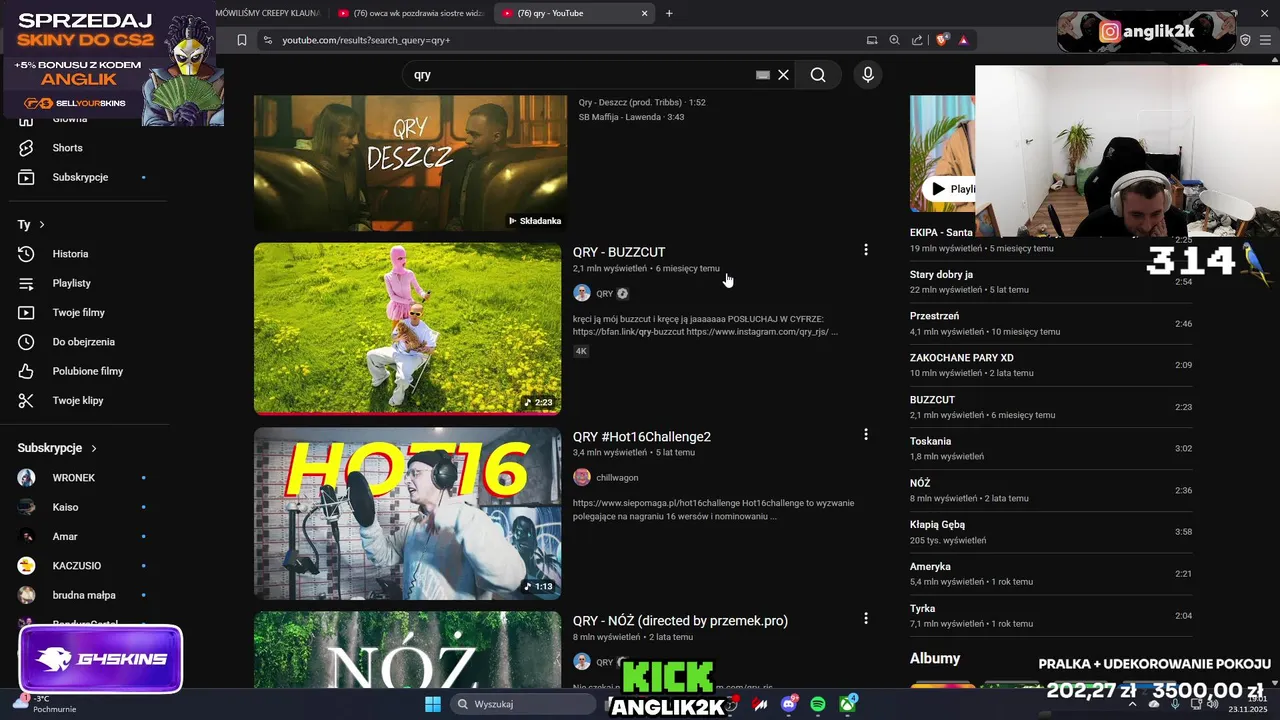Open 'brudna małpa' channel subscription

click(84, 595)
